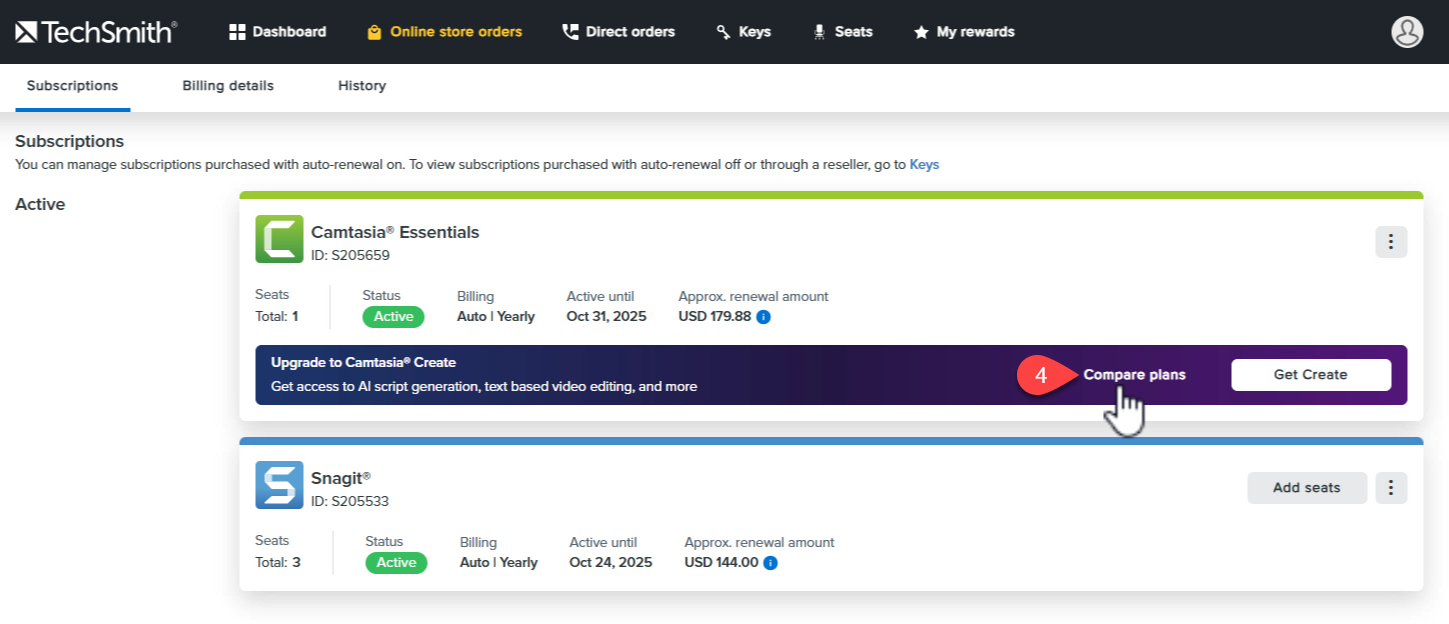
Task: Click info icon beside USD 144.00
Action: tap(770, 563)
